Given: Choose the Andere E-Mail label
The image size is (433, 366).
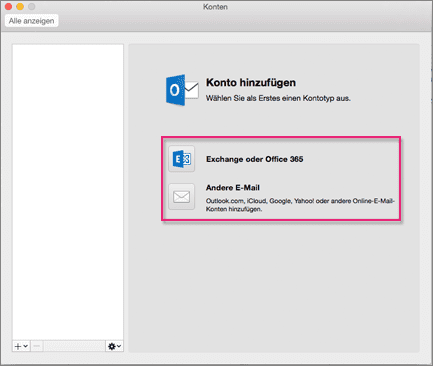Looking at the screenshot, I should 233,188.
